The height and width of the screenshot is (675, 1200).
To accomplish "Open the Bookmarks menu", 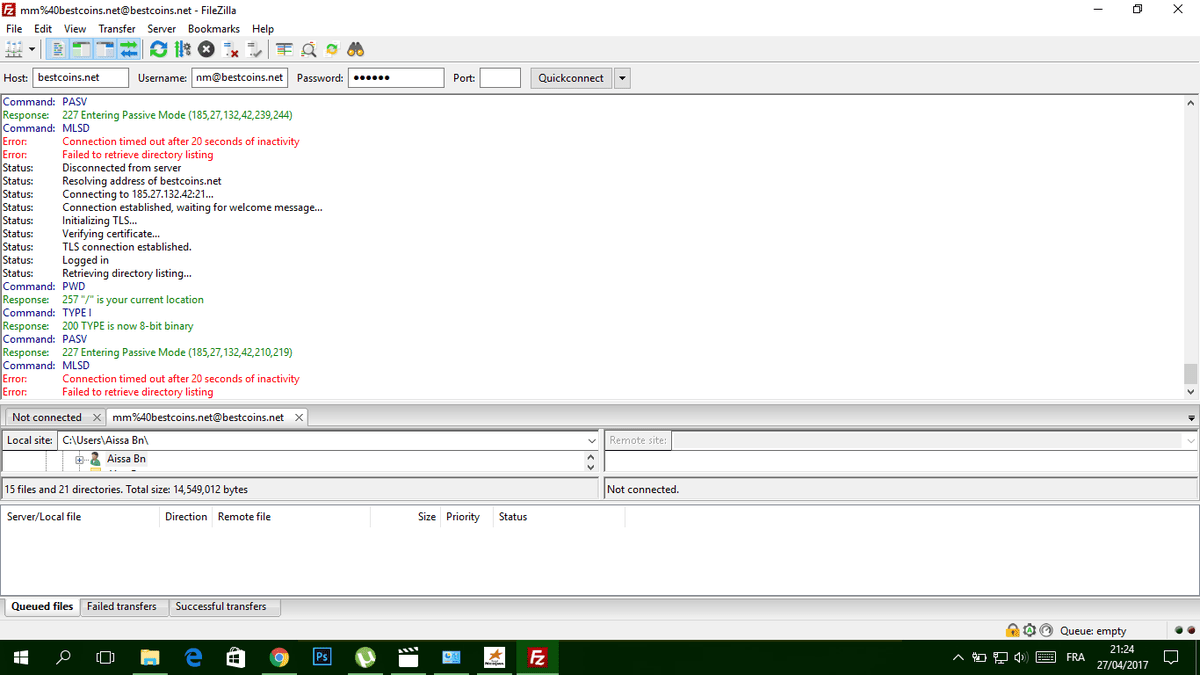I will click(214, 29).
